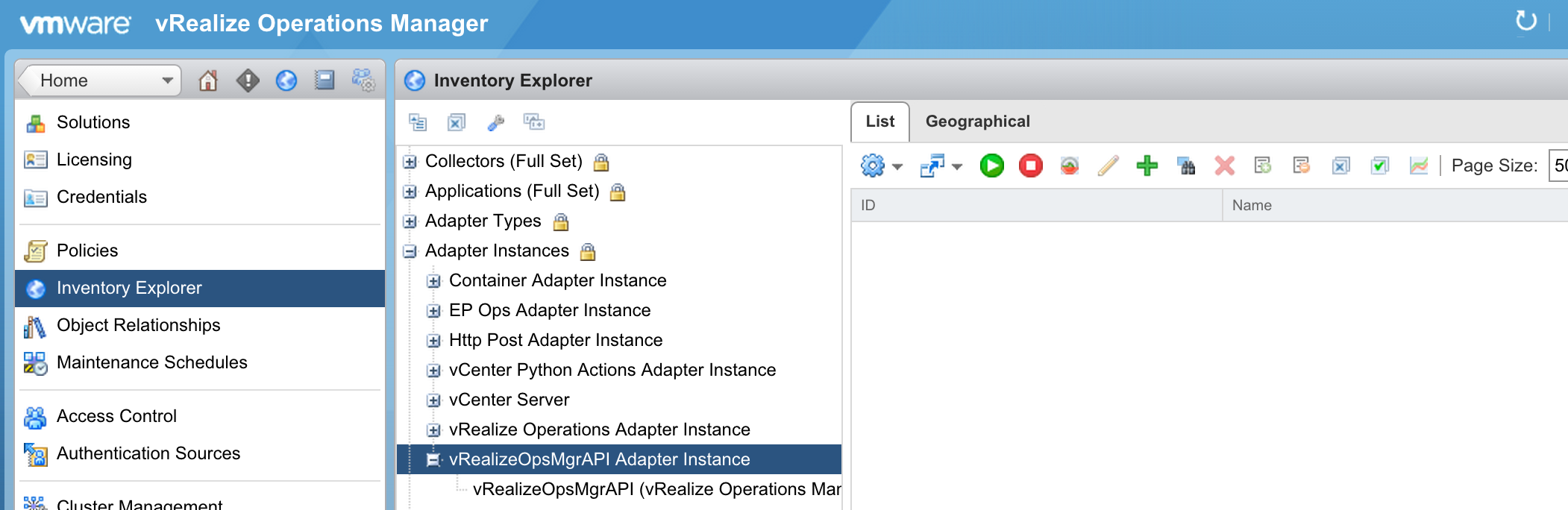Collapse the Adapter Instances tree node

coord(410,251)
